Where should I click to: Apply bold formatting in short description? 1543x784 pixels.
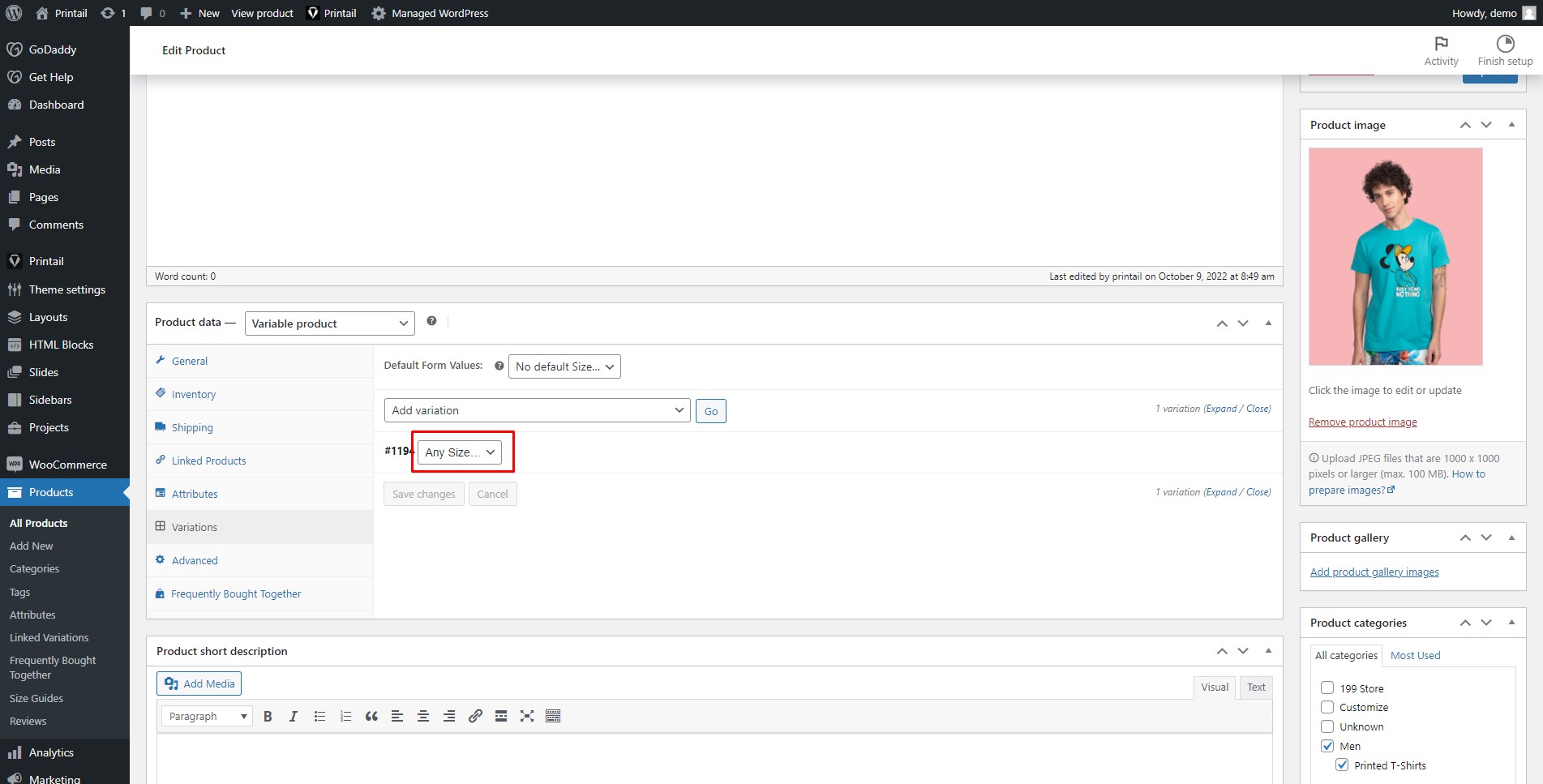(x=268, y=716)
